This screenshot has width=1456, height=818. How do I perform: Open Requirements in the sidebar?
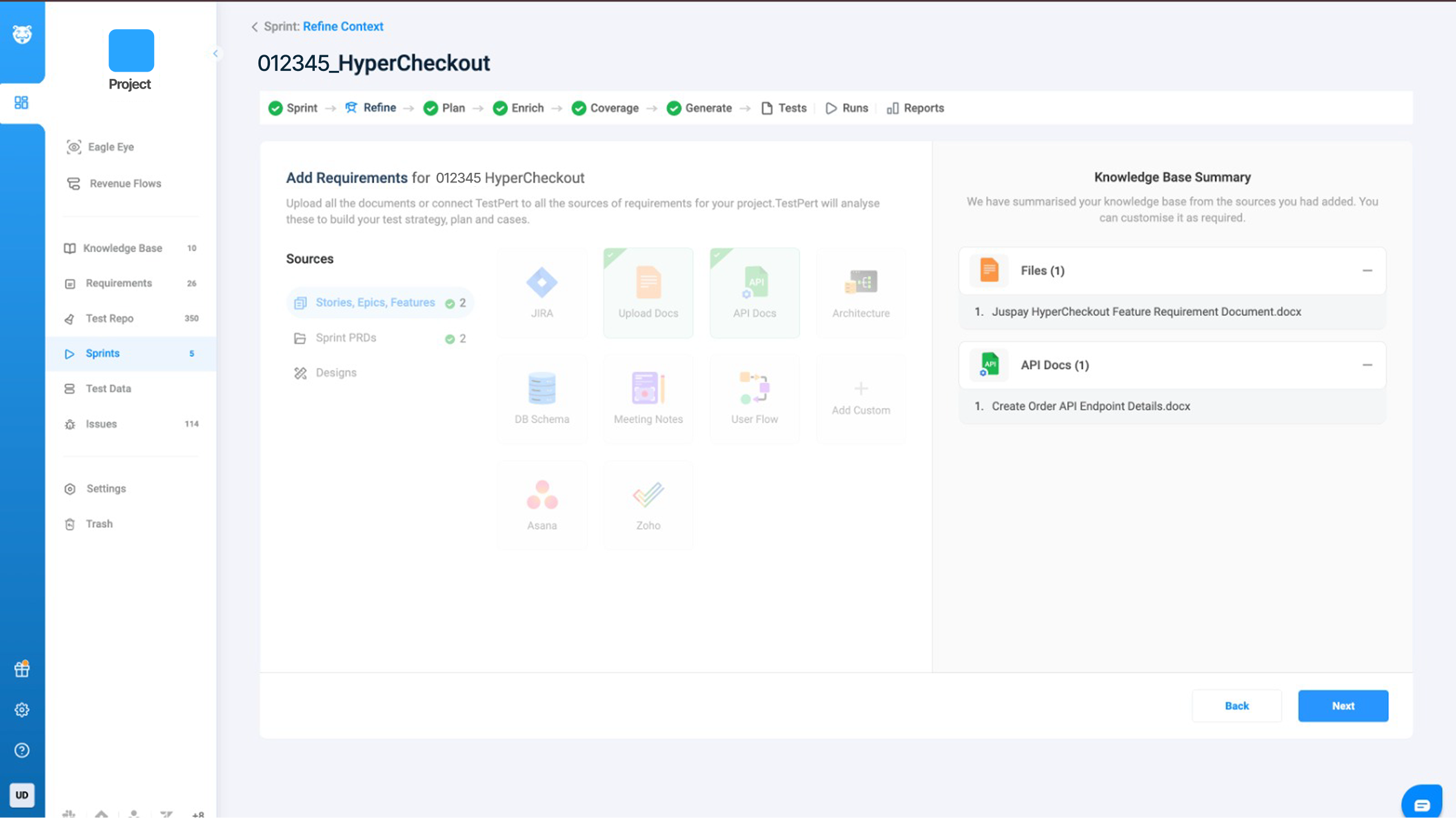[x=131, y=283]
